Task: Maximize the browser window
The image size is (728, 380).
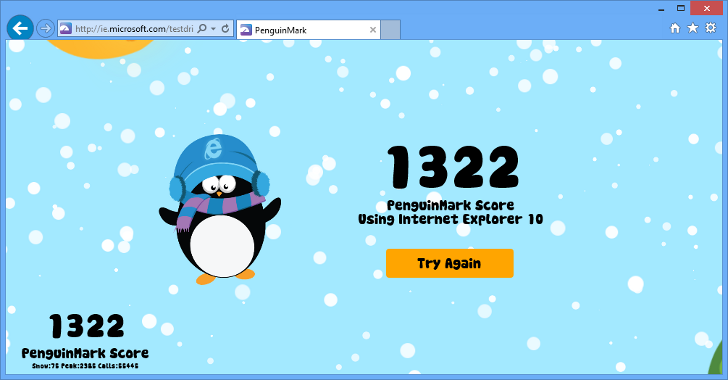Action: [681, 8]
